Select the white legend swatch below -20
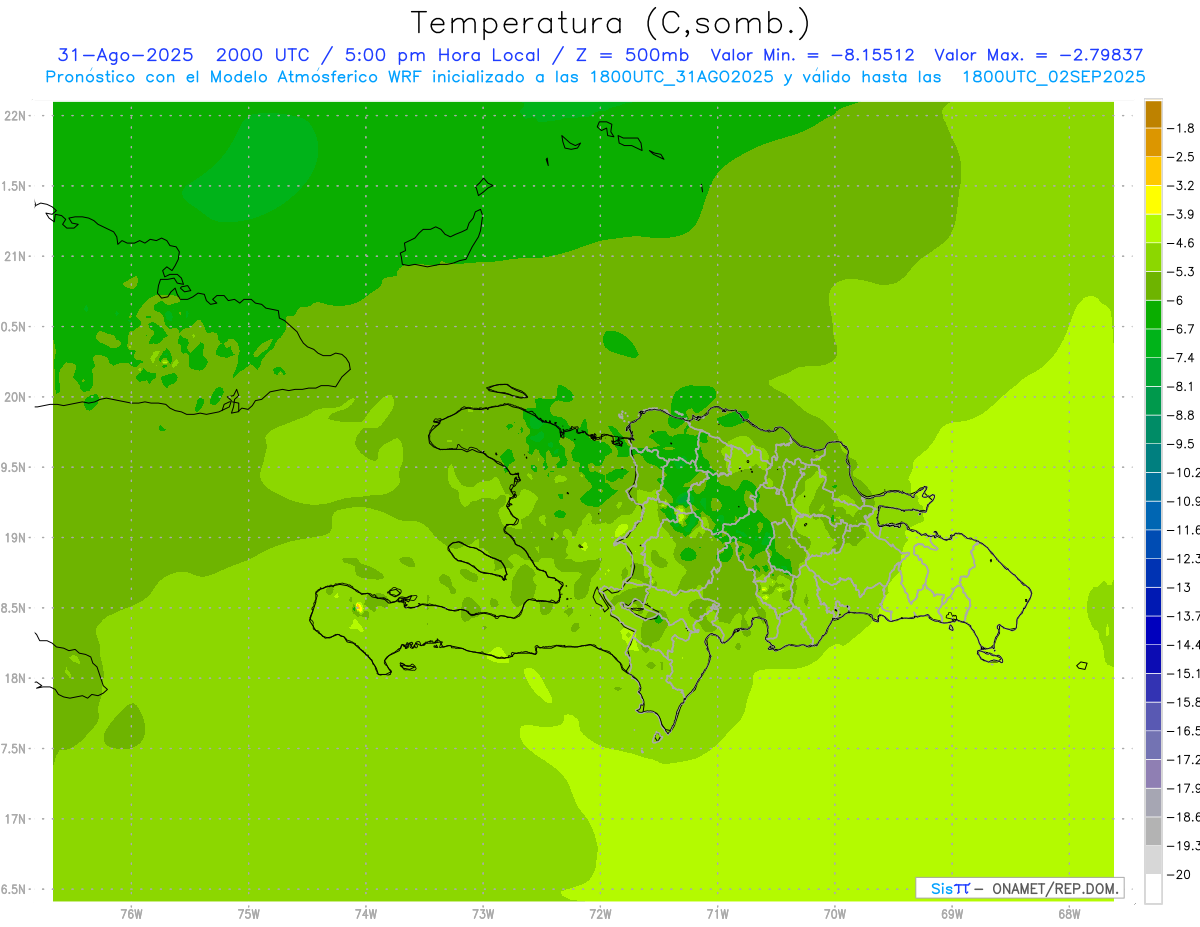This screenshot has width=1200, height=927. click(x=1153, y=888)
